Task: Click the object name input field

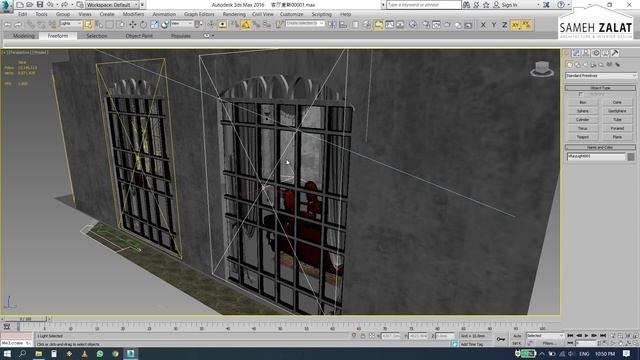Action: tap(596, 157)
